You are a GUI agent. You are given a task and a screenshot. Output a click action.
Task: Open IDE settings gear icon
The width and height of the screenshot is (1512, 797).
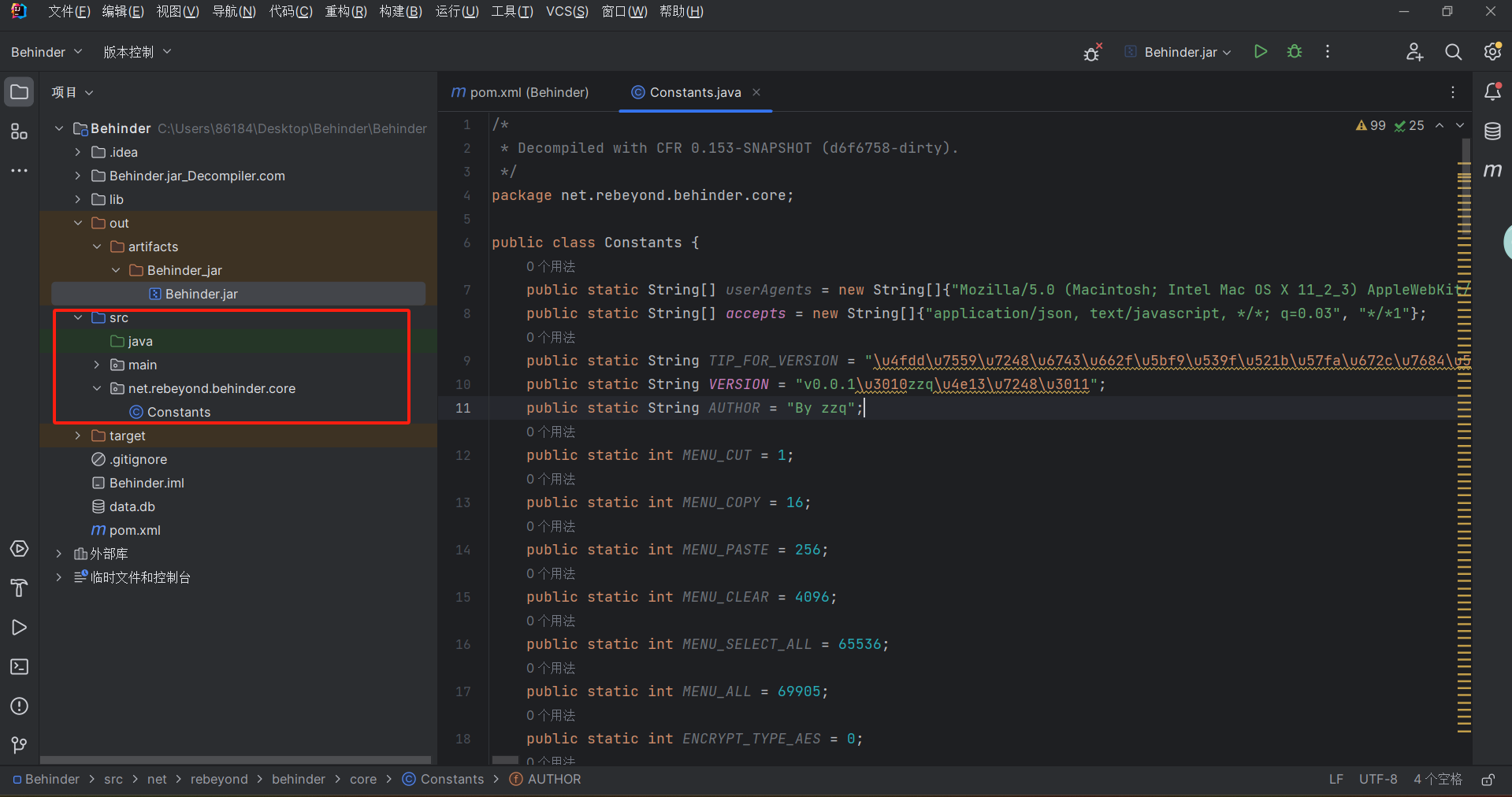pos(1492,52)
